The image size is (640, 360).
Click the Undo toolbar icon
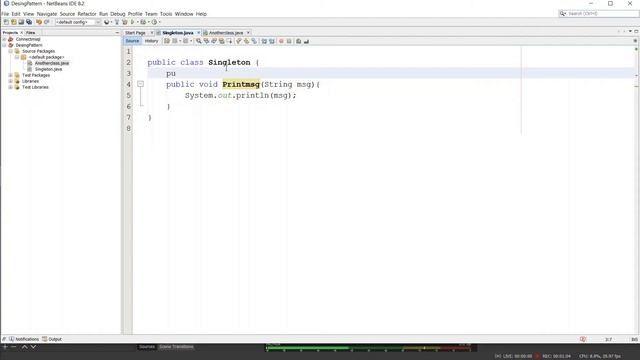click(39, 22)
